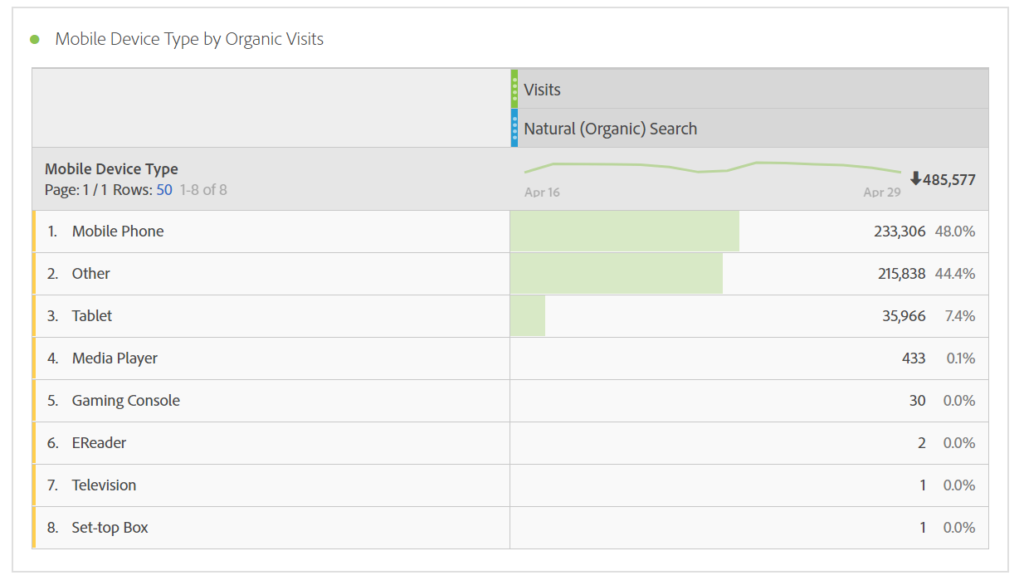Click the Mobile Device Type dimension header
The image size is (1024, 585).
pyautogui.click(x=111, y=169)
